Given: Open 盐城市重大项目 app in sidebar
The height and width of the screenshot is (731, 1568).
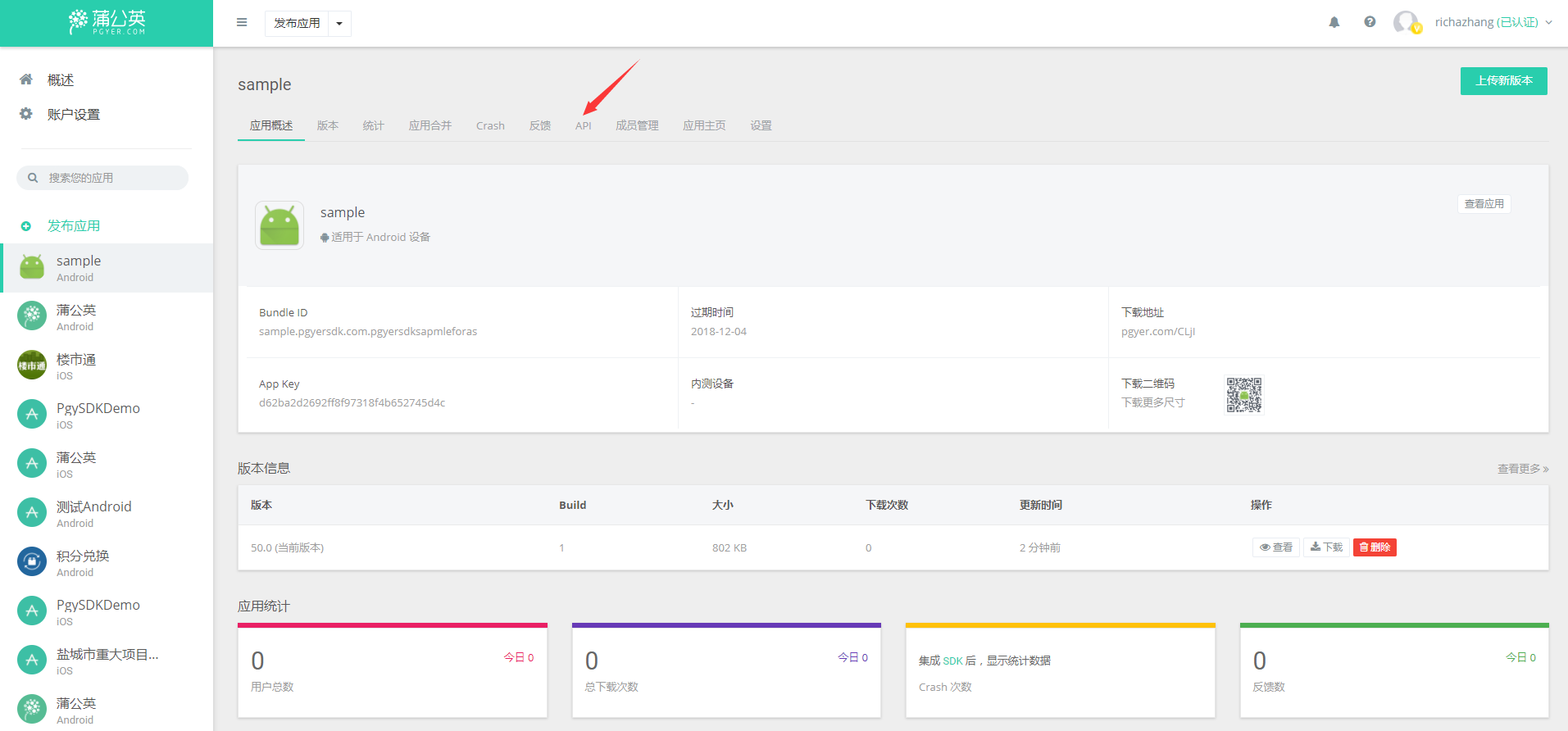Looking at the screenshot, I should (107, 661).
